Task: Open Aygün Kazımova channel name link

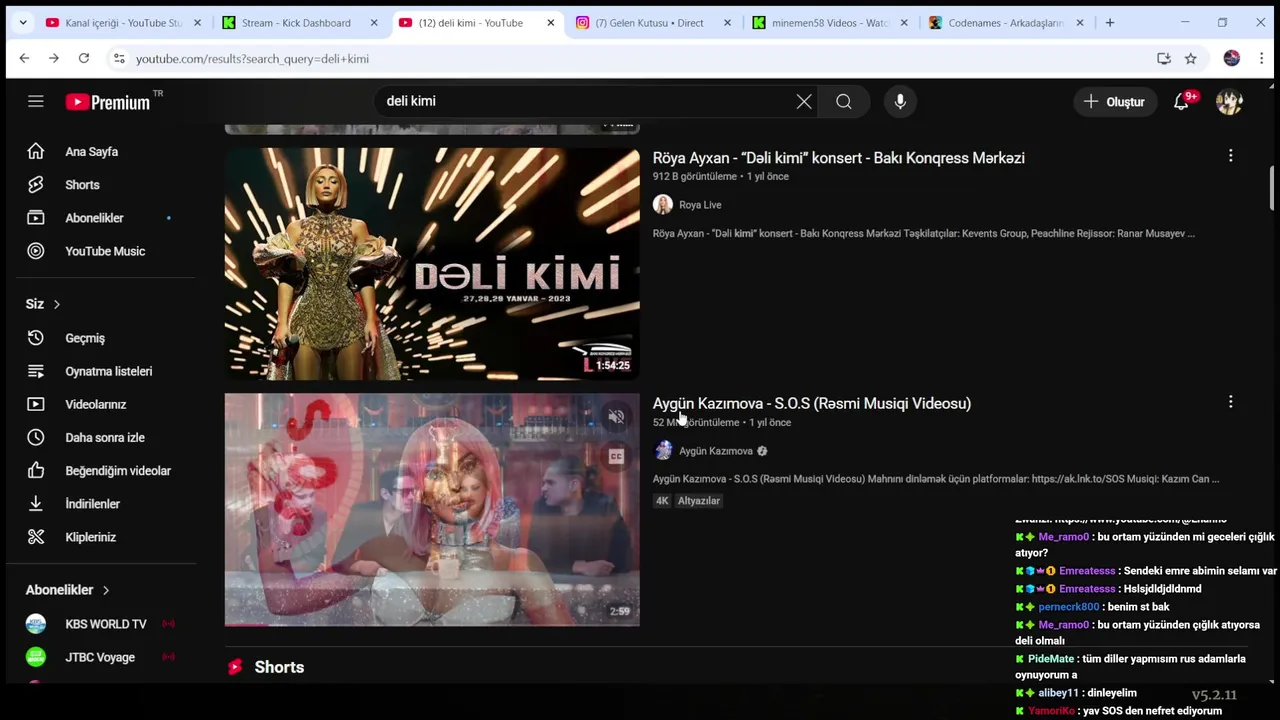Action: (716, 451)
